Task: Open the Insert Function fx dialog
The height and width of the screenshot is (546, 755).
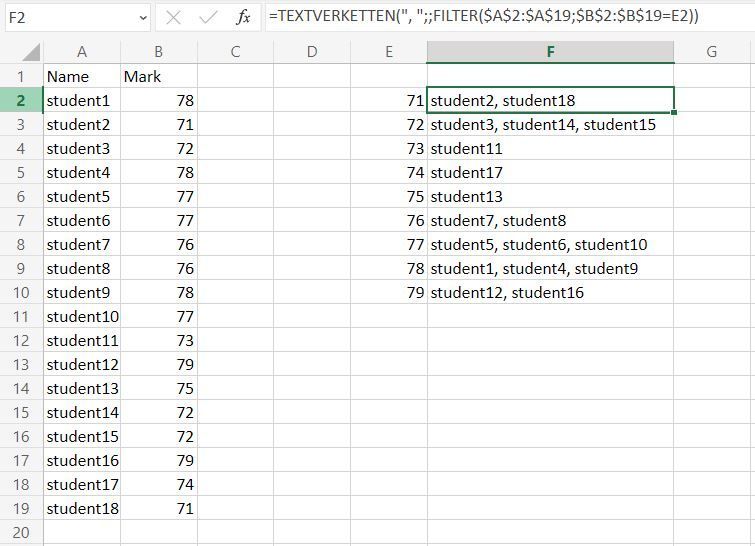Action: 243,18
